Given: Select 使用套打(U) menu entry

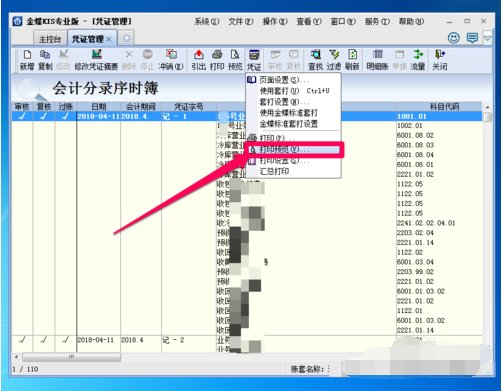Looking at the screenshot, I should pyautogui.click(x=293, y=91).
